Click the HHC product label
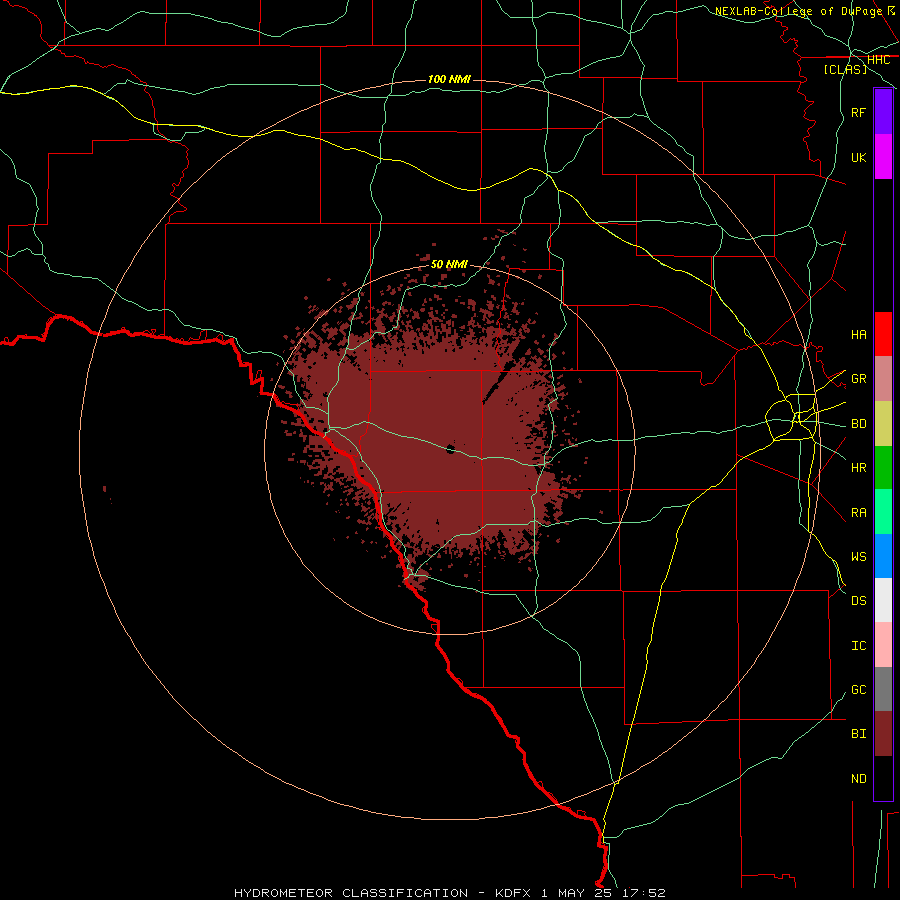This screenshot has width=900, height=900. point(878,60)
